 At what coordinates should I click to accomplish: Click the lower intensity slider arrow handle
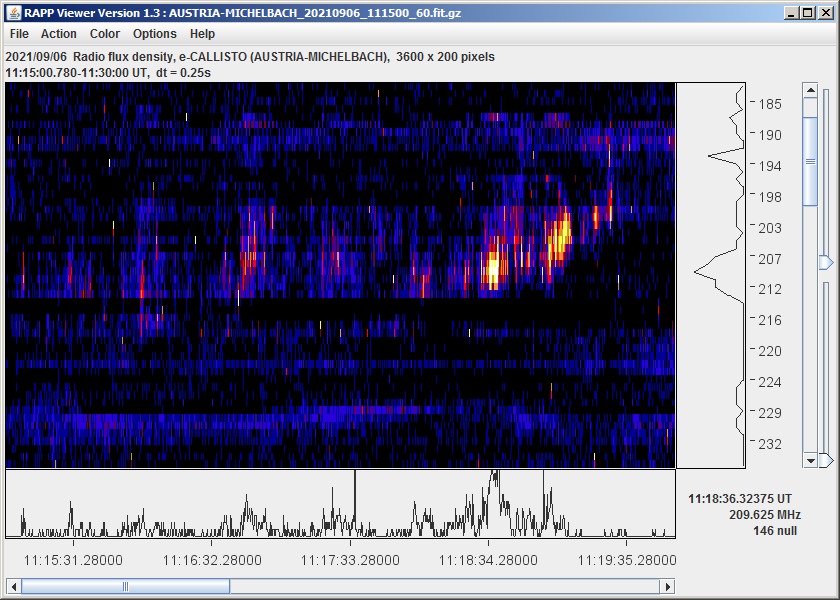coord(827,460)
